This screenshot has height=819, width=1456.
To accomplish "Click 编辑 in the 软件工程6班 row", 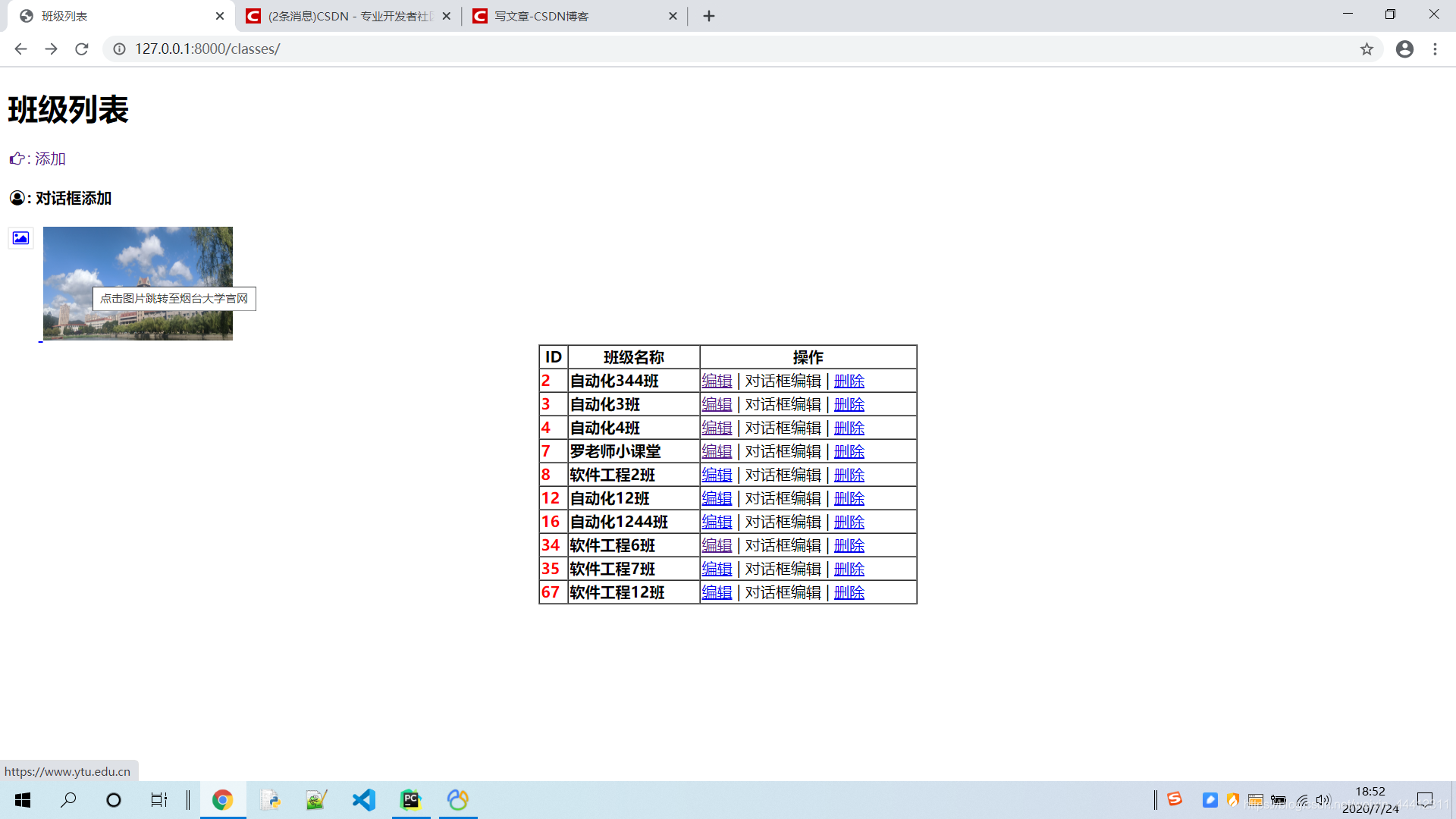I will [x=717, y=545].
